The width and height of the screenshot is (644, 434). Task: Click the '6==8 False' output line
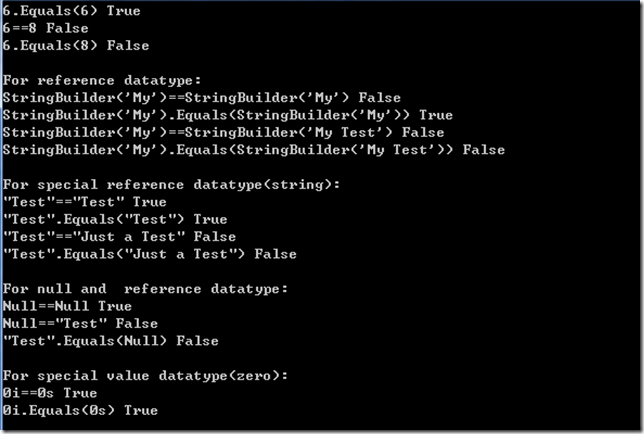[x=46, y=28]
